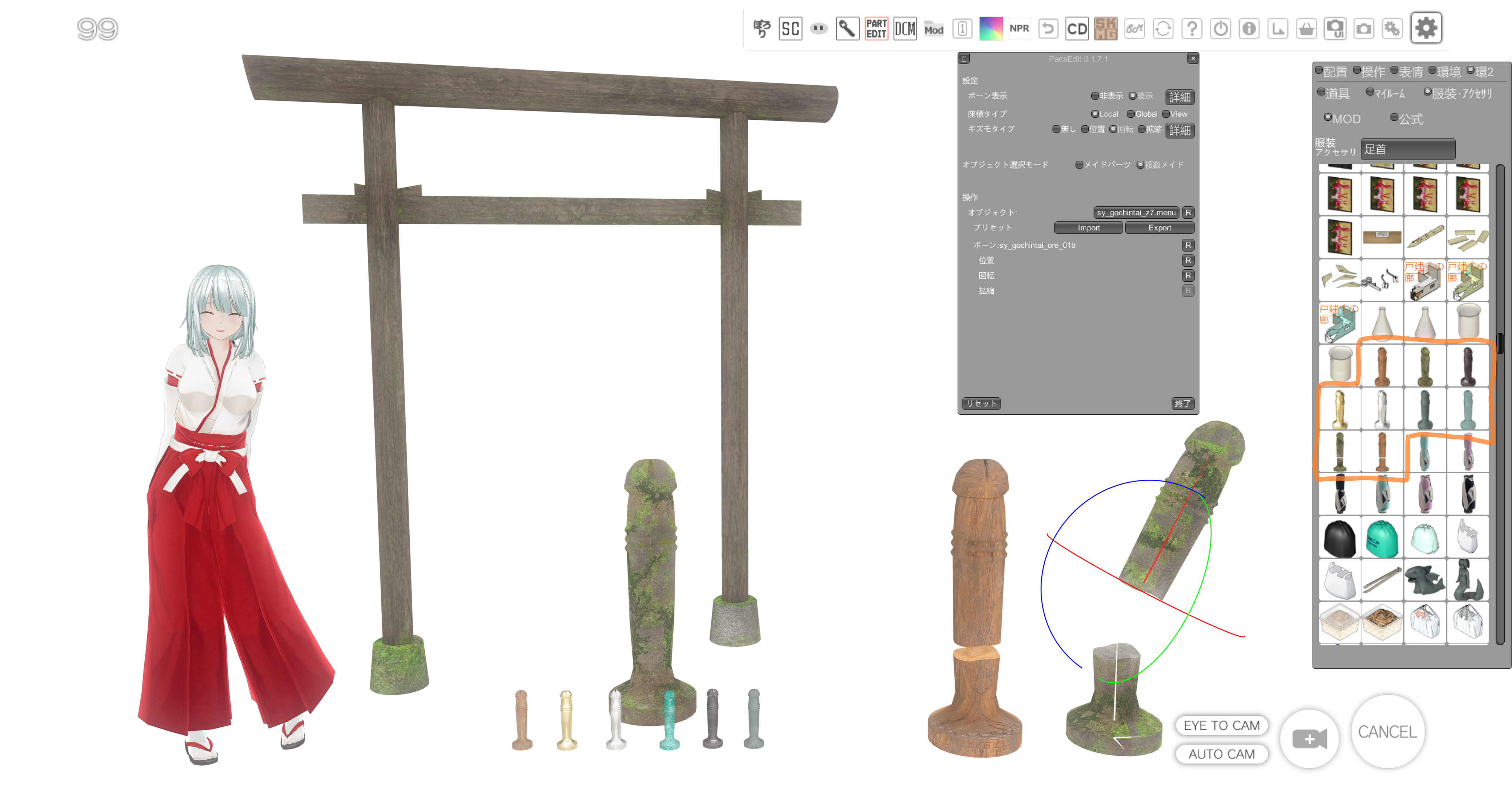Open the 足首 category dropdown
The image size is (1512, 794).
[1408, 149]
